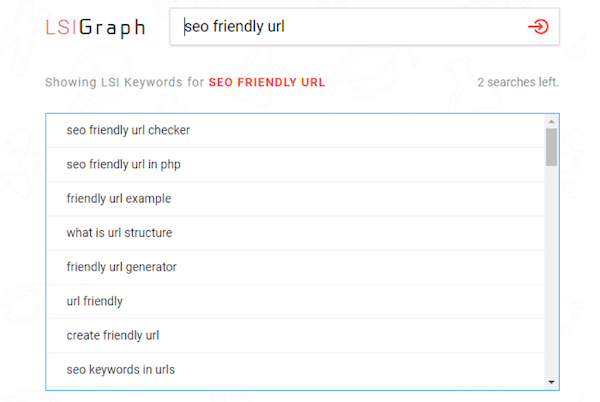
Task: Focus the 'seo friendly url' search field
Action: pyautogui.click(x=350, y=28)
